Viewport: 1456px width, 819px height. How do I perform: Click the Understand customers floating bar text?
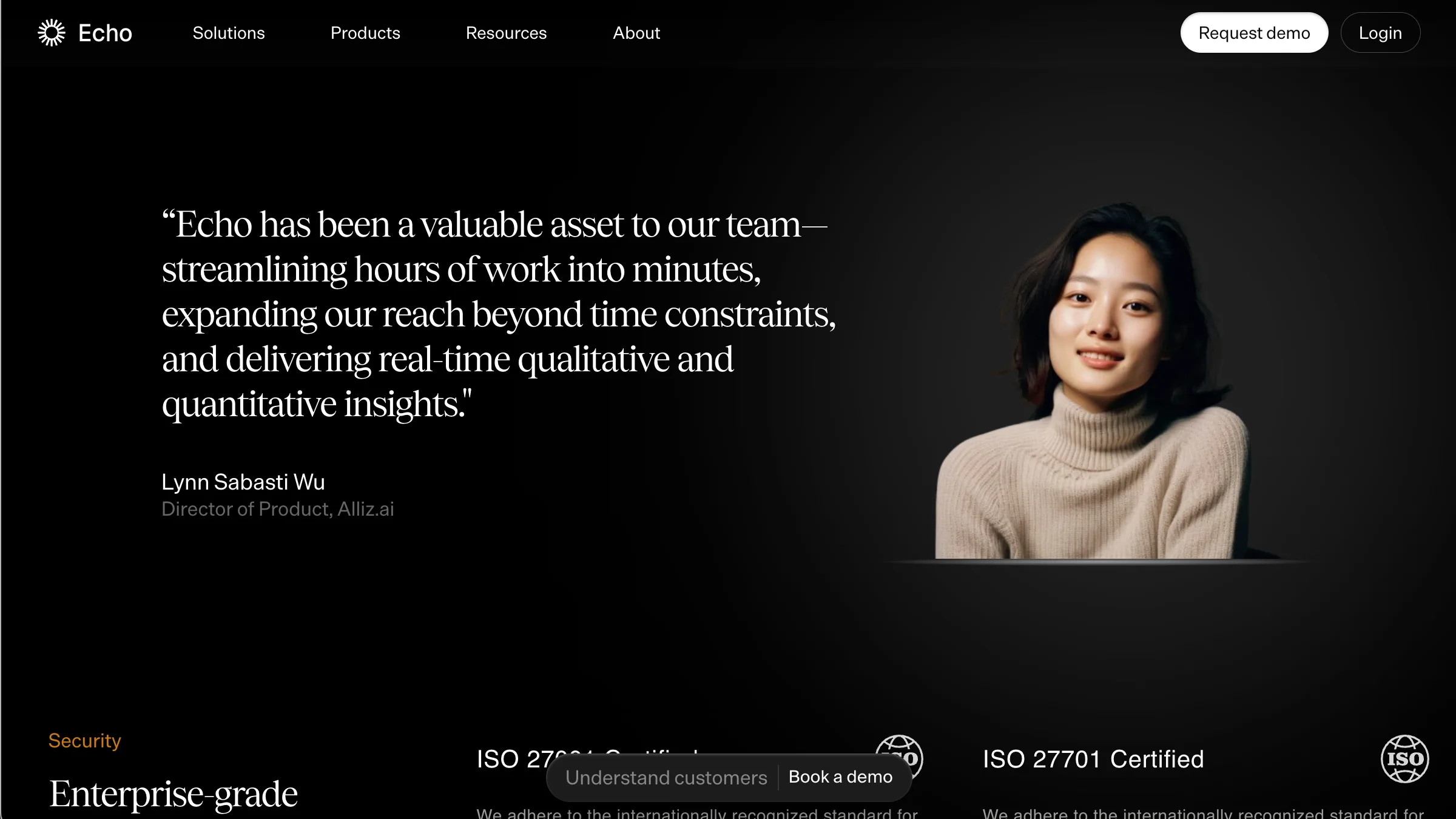pos(666,778)
